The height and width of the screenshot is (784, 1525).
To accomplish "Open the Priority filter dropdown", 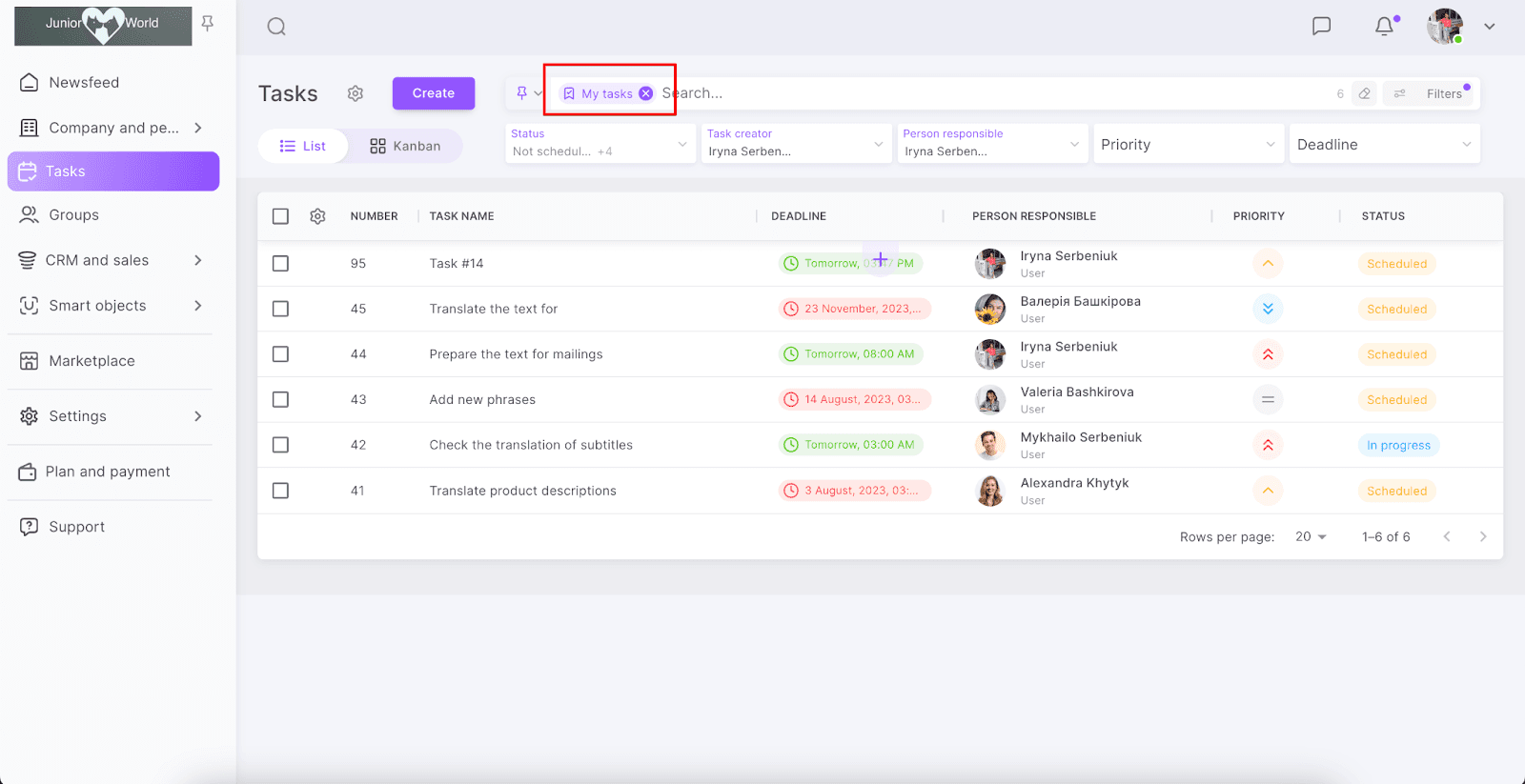I will 1186,145.
